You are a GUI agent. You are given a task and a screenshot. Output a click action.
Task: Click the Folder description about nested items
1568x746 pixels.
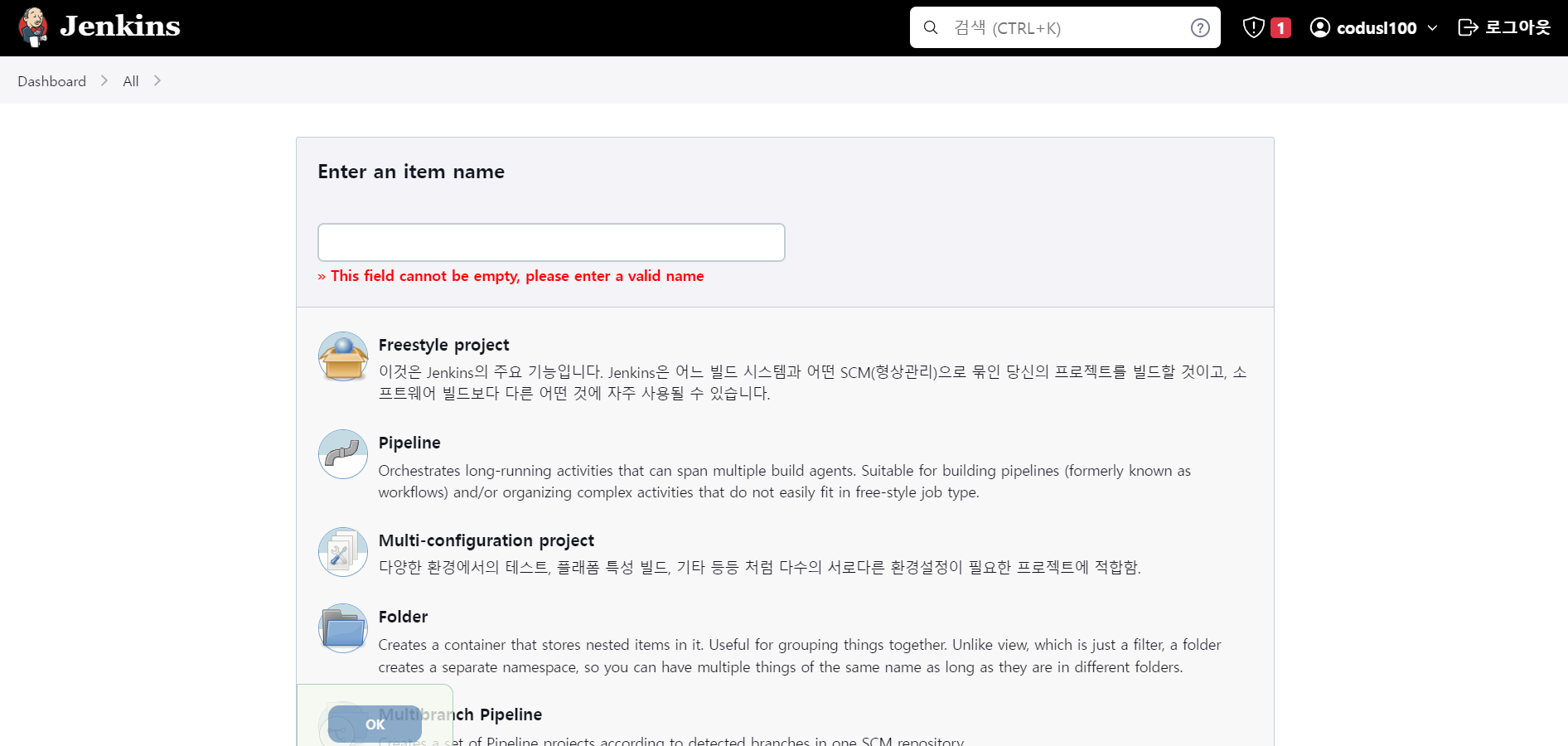click(800, 656)
